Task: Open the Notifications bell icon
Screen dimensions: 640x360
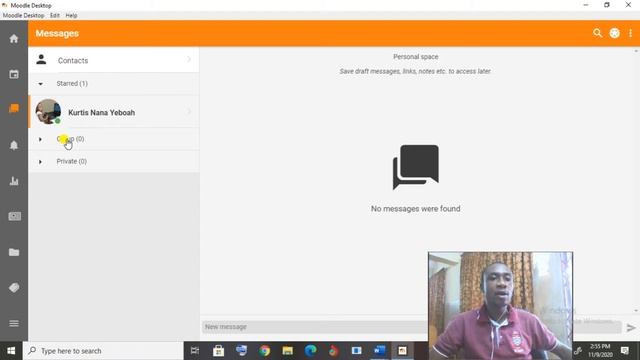Action: [14, 145]
